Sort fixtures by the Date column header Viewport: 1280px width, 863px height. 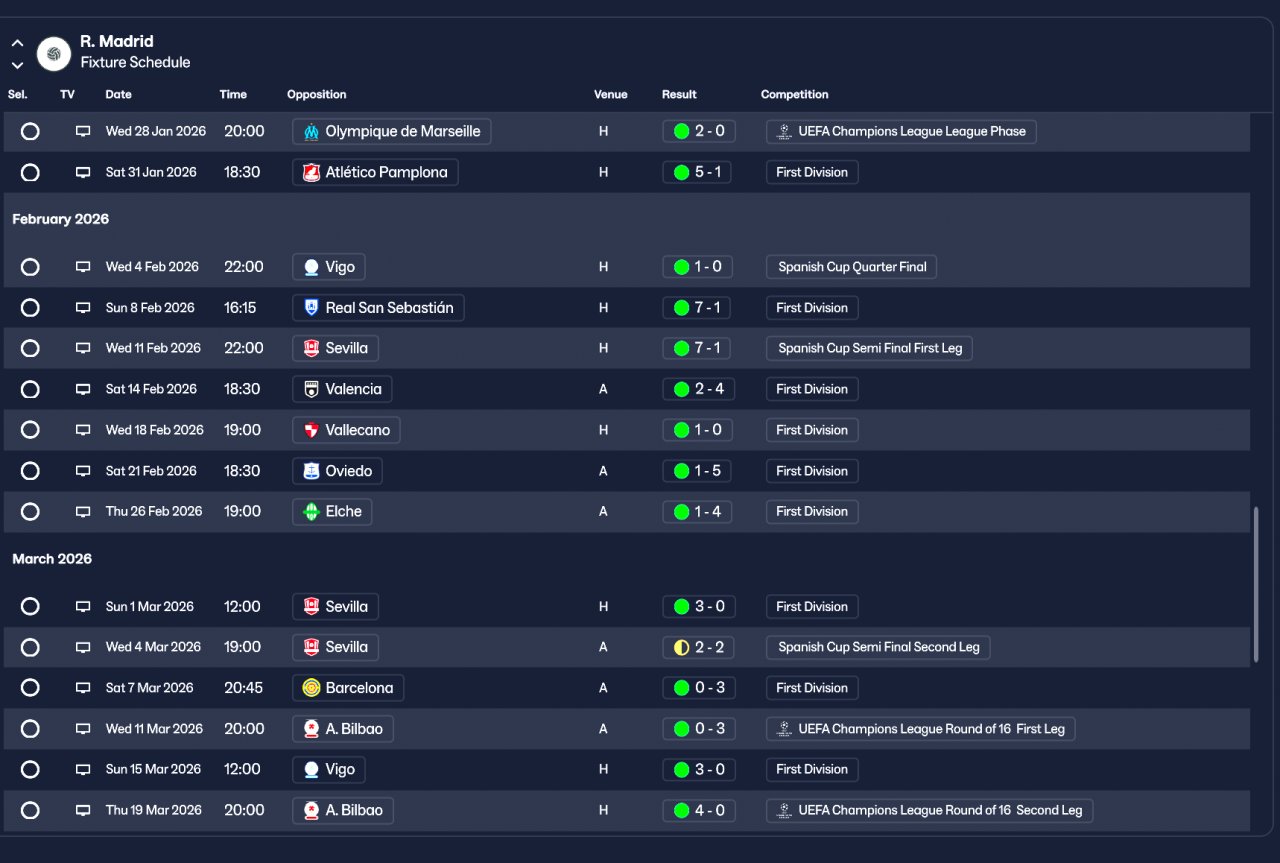tap(118, 95)
